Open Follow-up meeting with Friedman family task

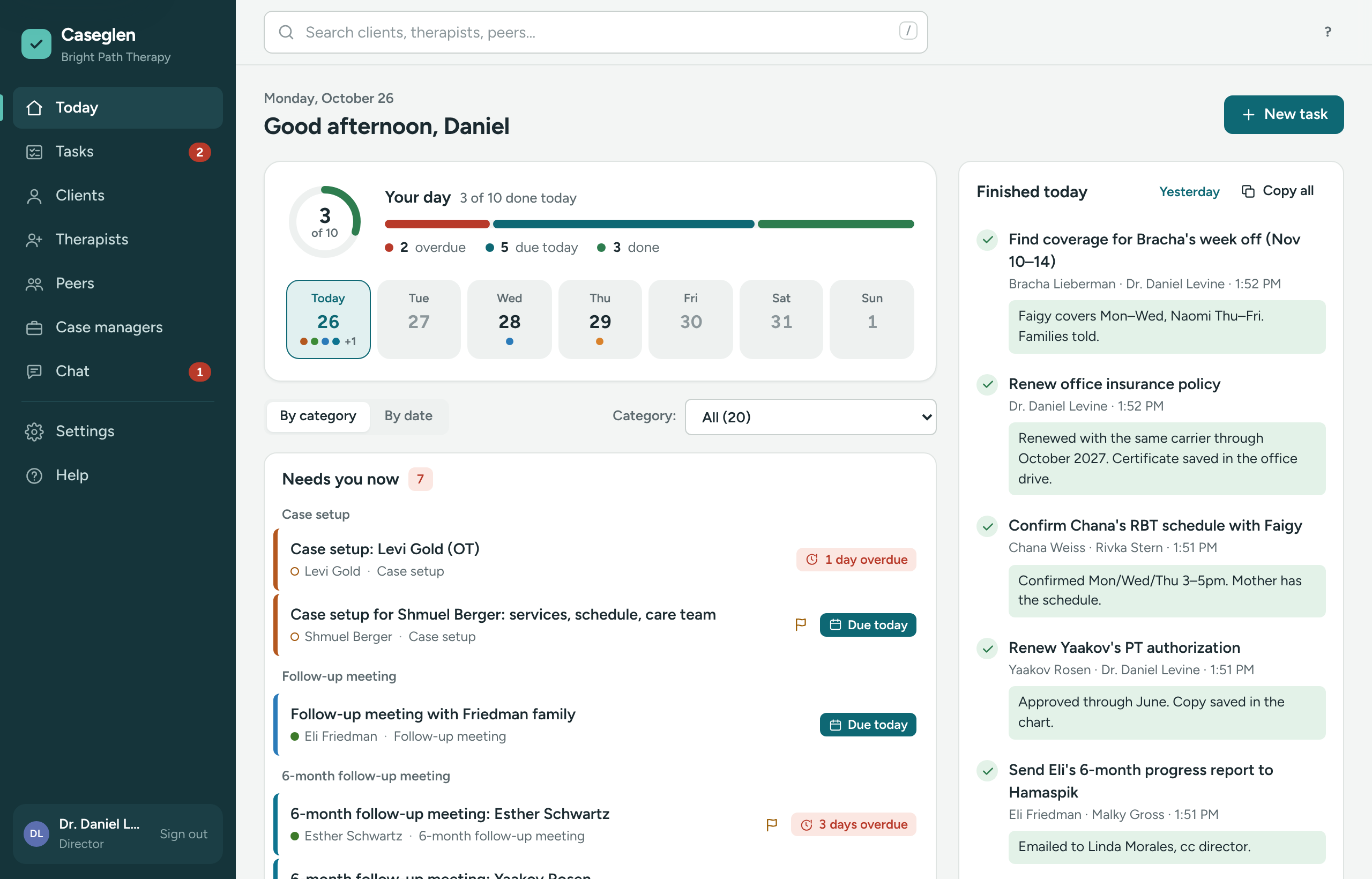click(595, 724)
